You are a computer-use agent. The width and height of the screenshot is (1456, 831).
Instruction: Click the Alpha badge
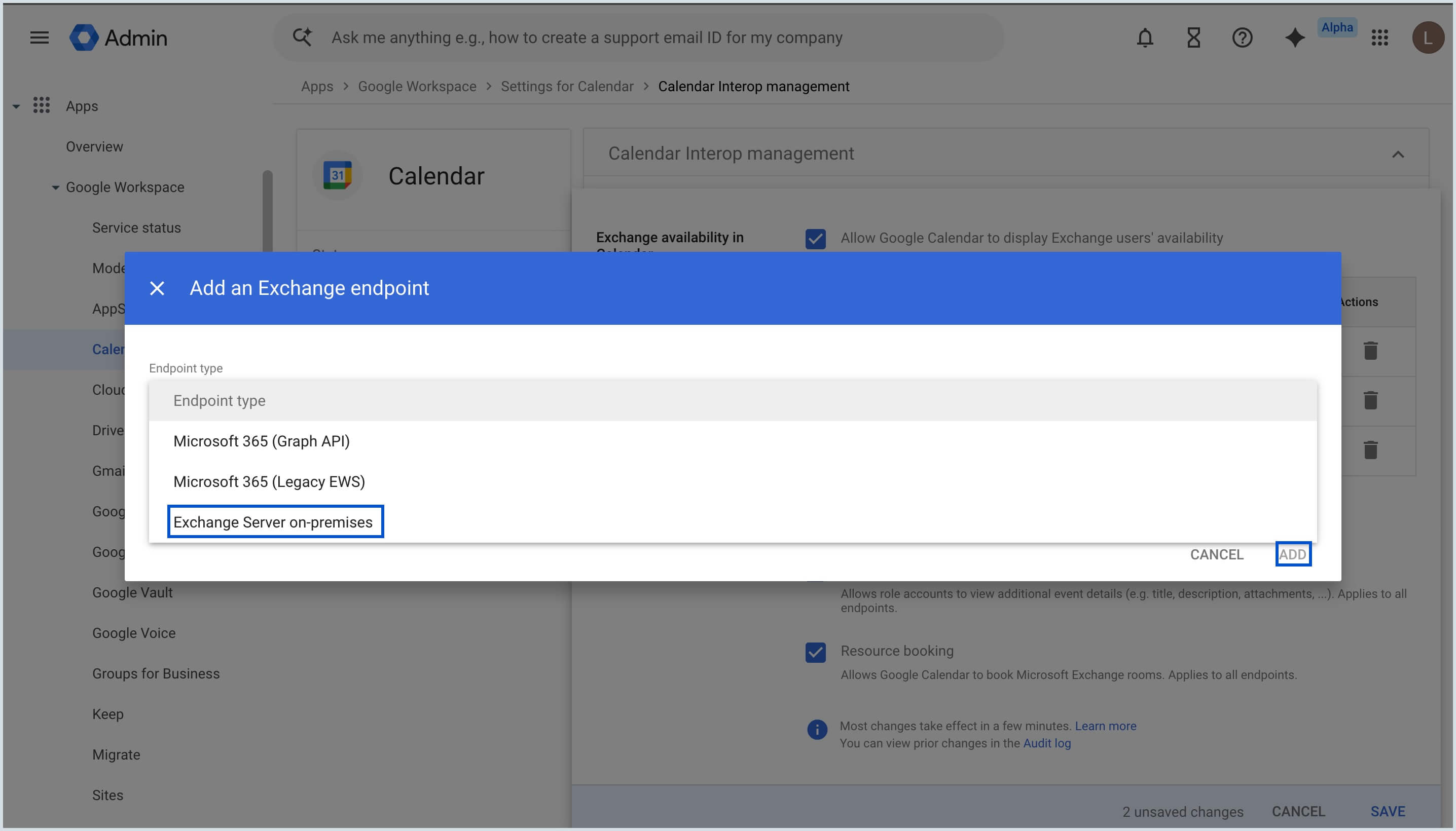point(1337,27)
